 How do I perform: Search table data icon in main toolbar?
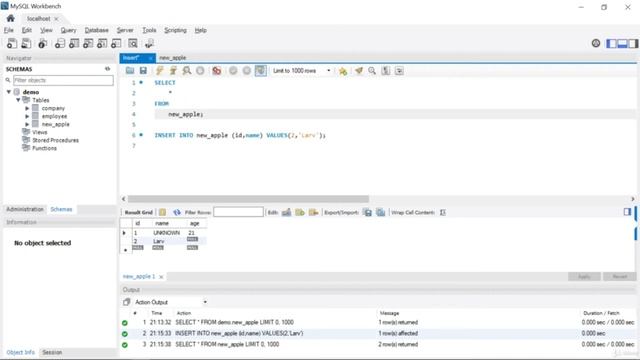[x=133, y=43]
